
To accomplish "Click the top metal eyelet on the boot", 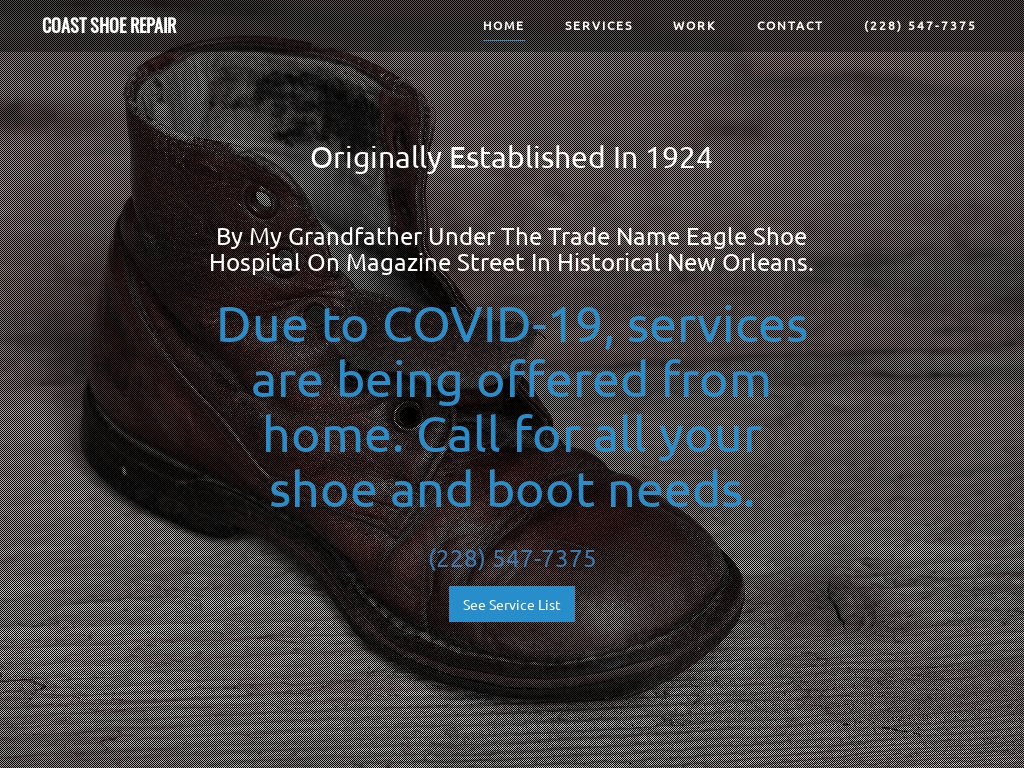I will (x=260, y=199).
